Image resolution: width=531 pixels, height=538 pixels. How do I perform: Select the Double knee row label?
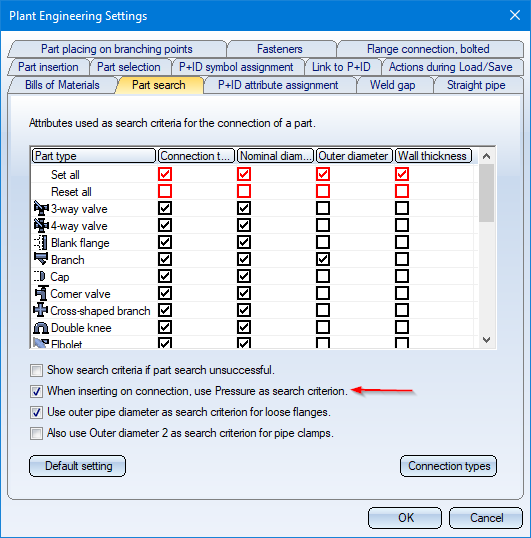[81, 328]
